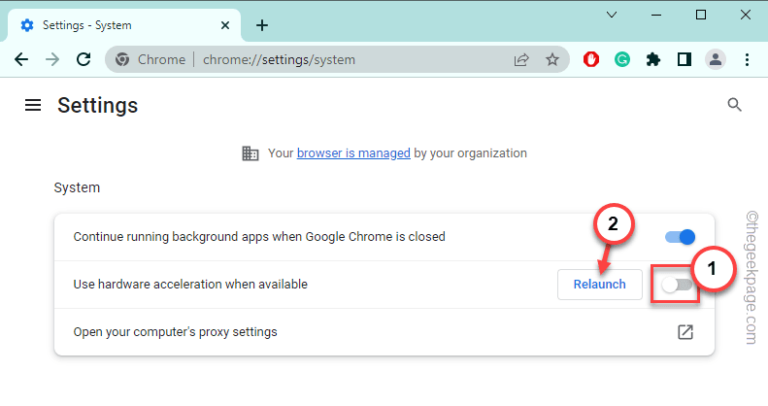
Task: Share this page via share icon
Action: [521, 60]
